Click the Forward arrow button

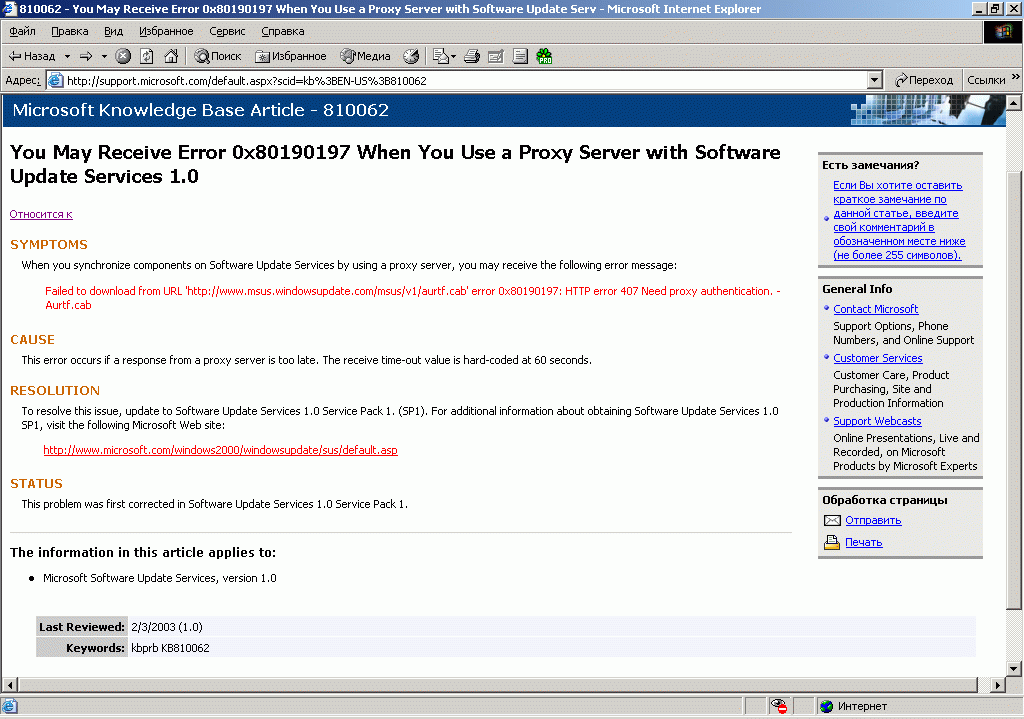(x=86, y=56)
